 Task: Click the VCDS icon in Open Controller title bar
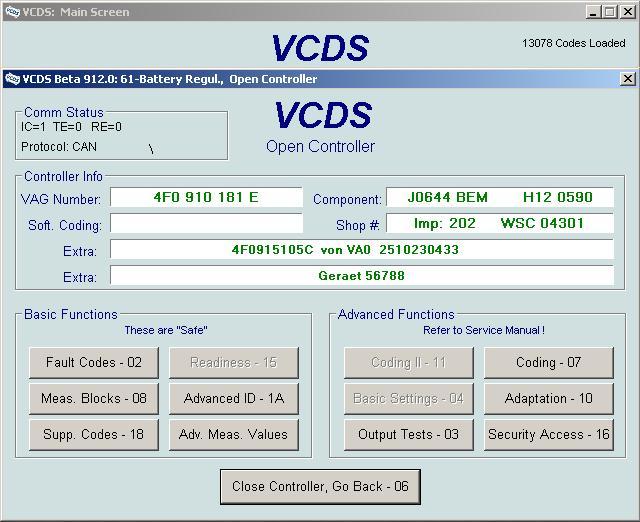point(12,79)
